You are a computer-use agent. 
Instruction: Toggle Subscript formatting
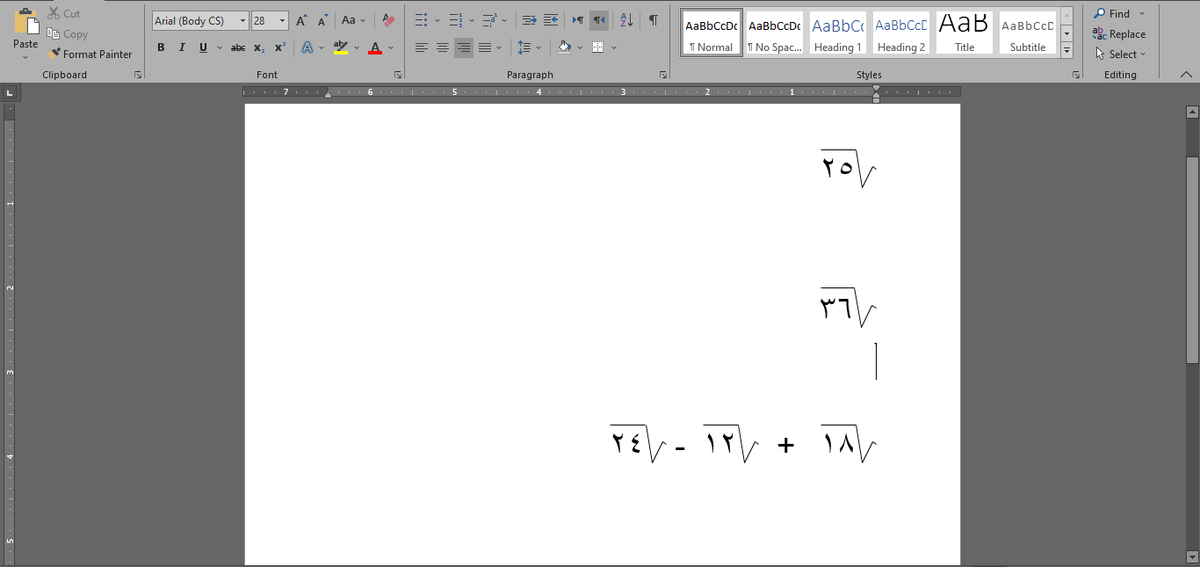(258, 48)
